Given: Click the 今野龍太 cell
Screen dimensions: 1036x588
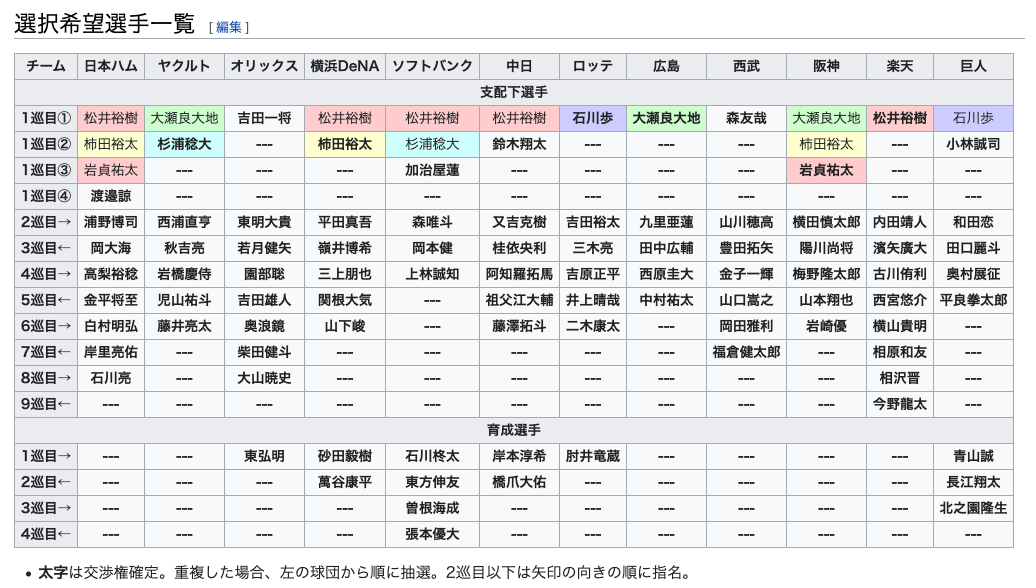Looking at the screenshot, I should (x=900, y=404).
